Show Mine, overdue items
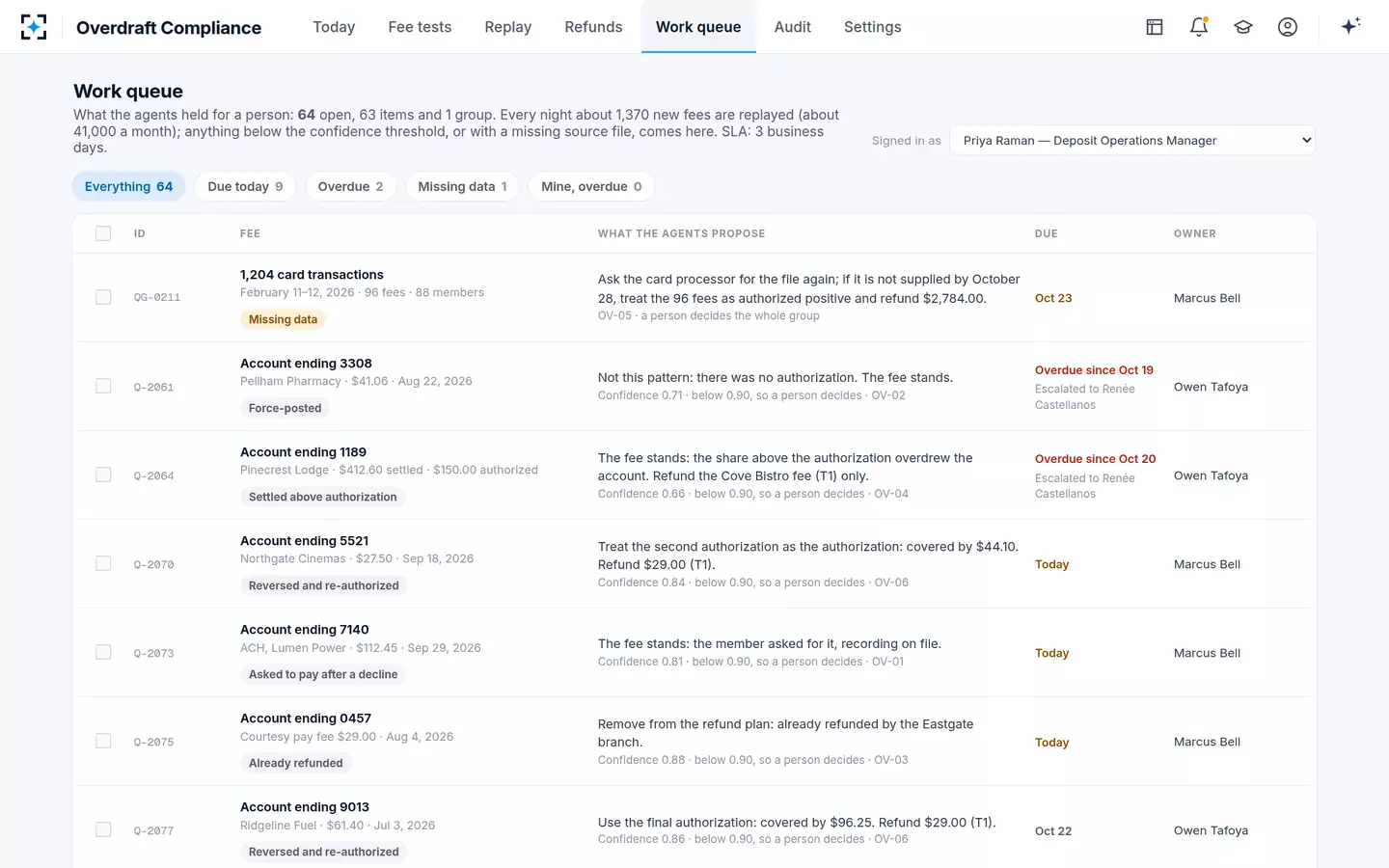The width and height of the screenshot is (1389, 868). tap(591, 186)
